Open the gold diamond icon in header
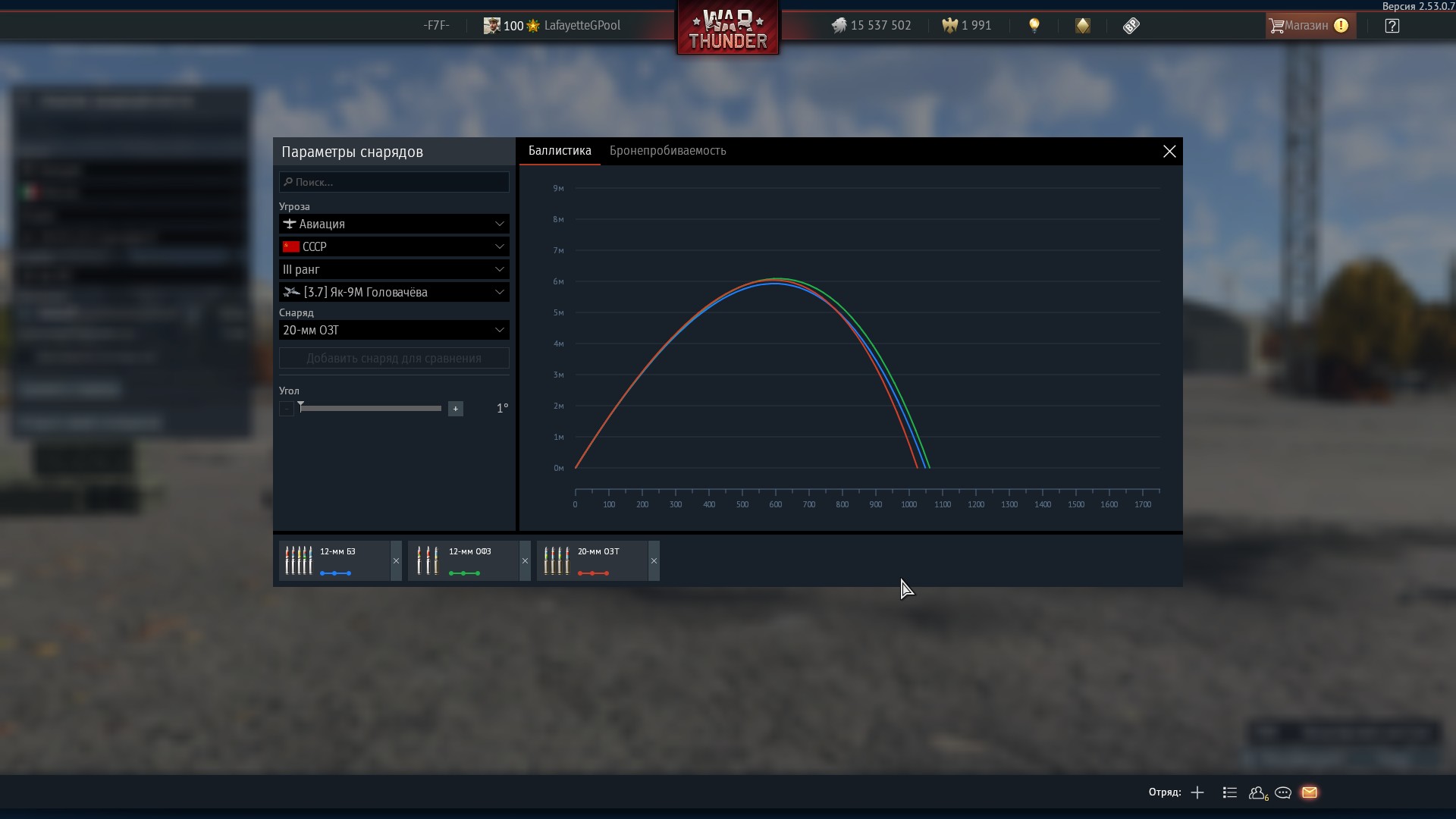Image resolution: width=1456 pixels, height=819 pixels. click(1083, 26)
